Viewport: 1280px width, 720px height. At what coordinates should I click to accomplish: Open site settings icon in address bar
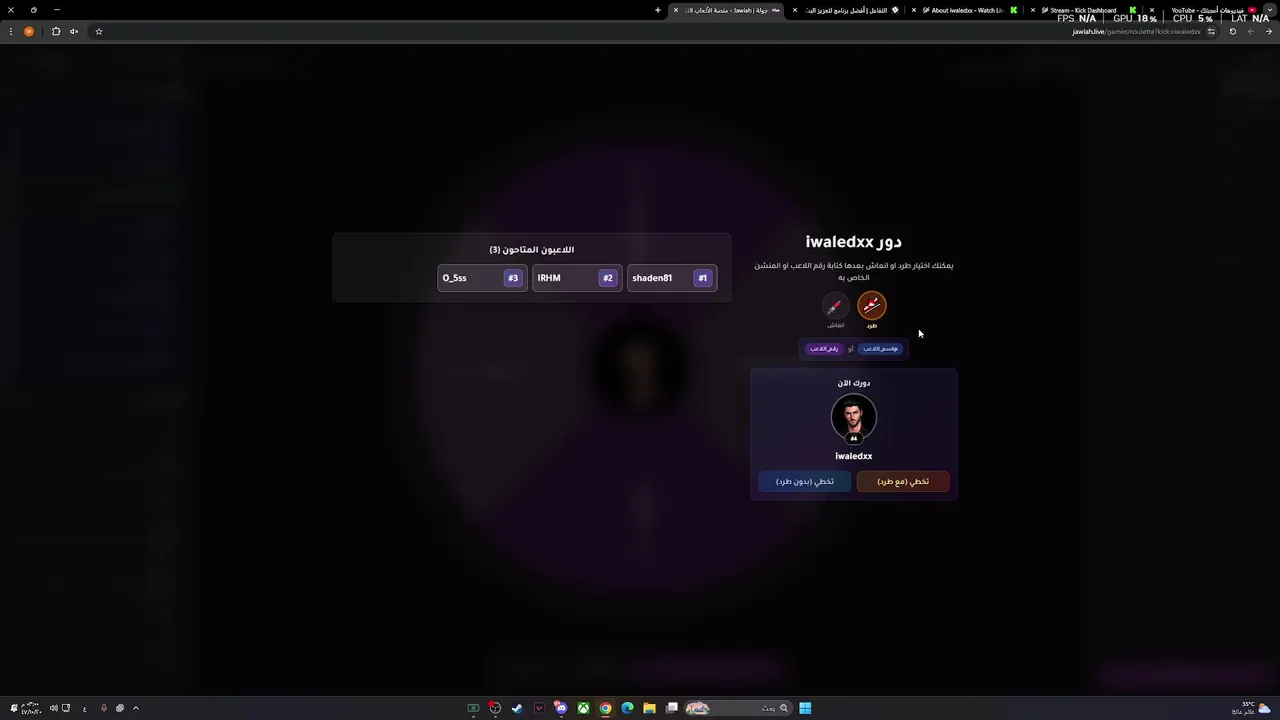tap(1211, 31)
